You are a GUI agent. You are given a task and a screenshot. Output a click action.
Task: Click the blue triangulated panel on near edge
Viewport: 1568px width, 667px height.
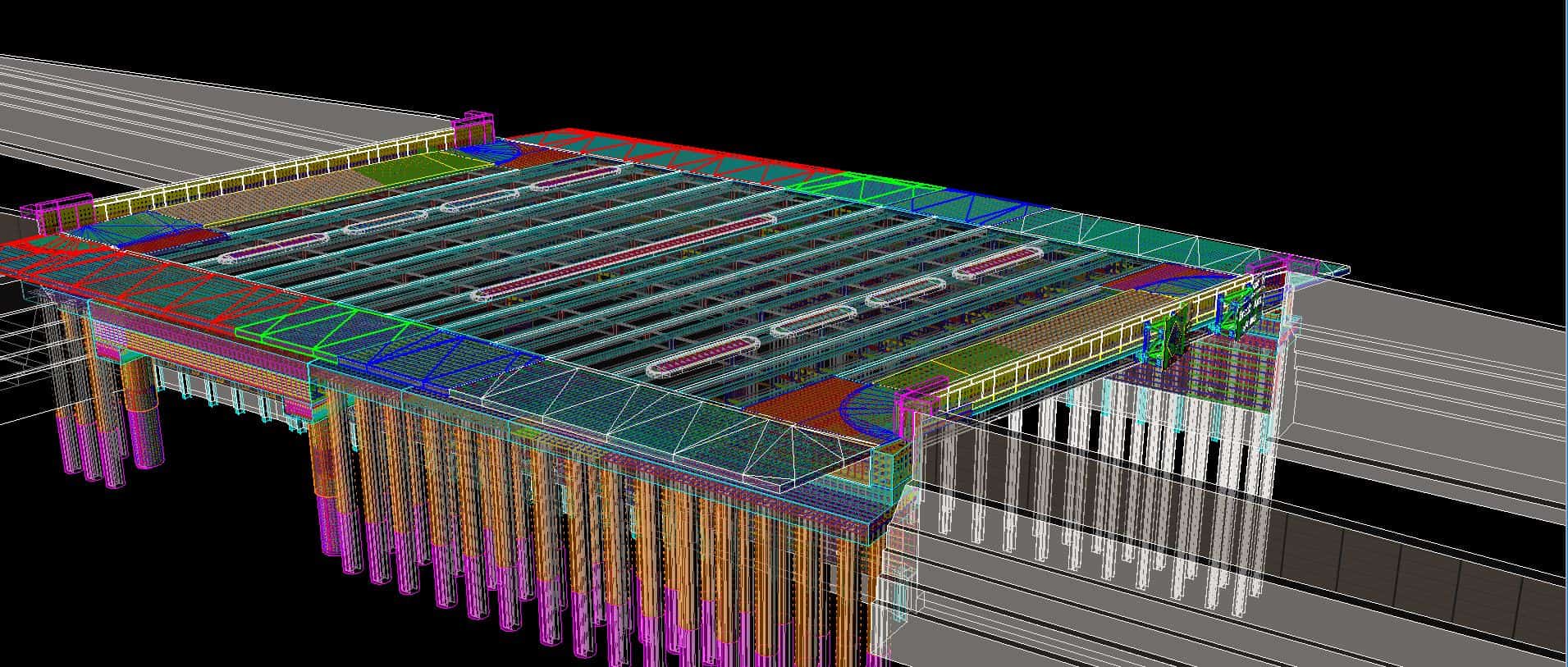(x=443, y=361)
